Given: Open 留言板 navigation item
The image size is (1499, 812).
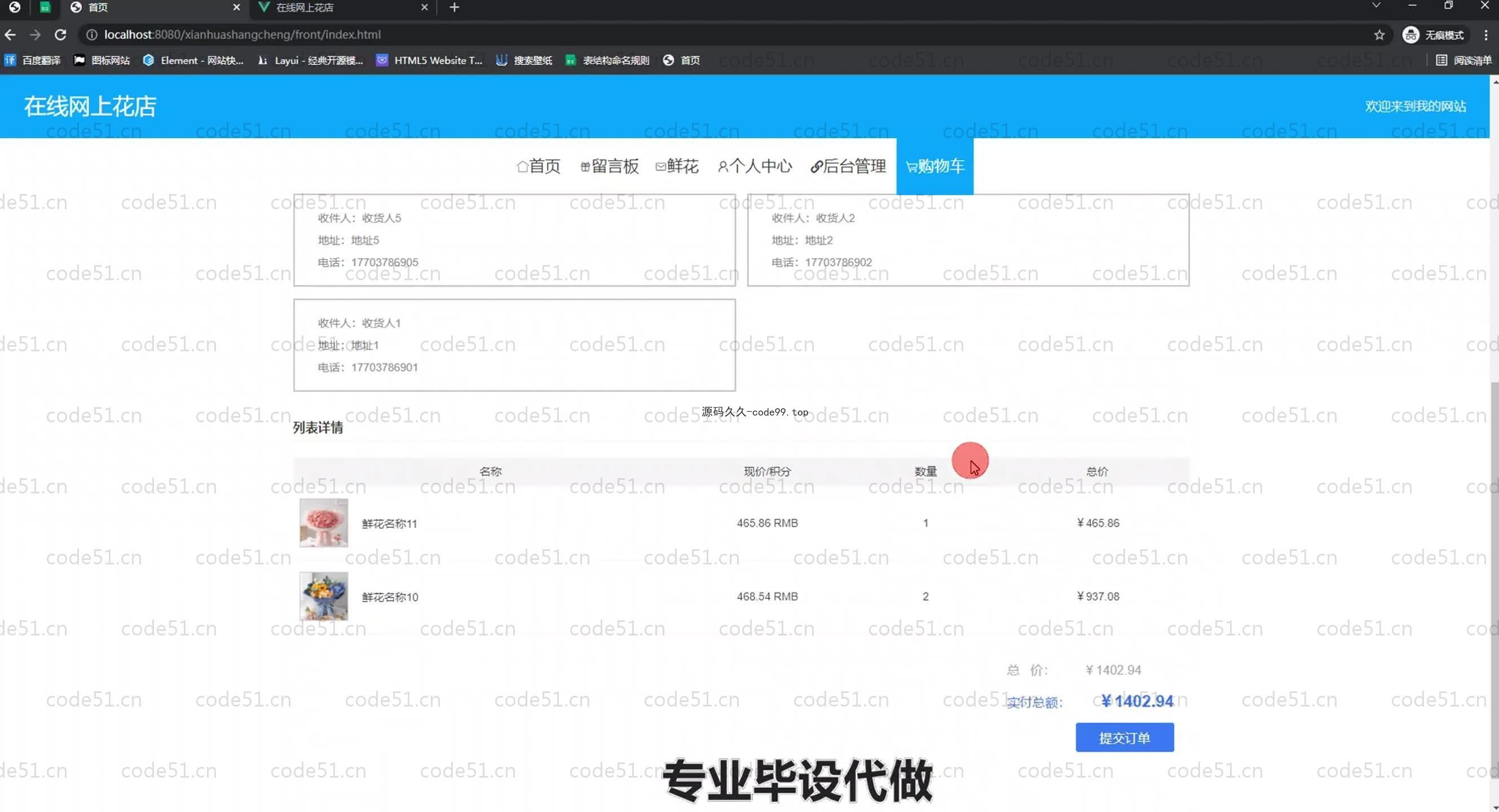Looking at the screenshot, I should (x=609, y=166).
